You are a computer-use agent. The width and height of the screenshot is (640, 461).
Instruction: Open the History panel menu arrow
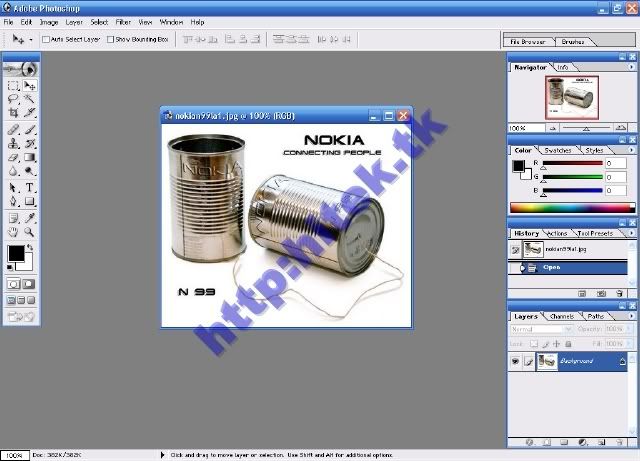[x=631, y=233]
